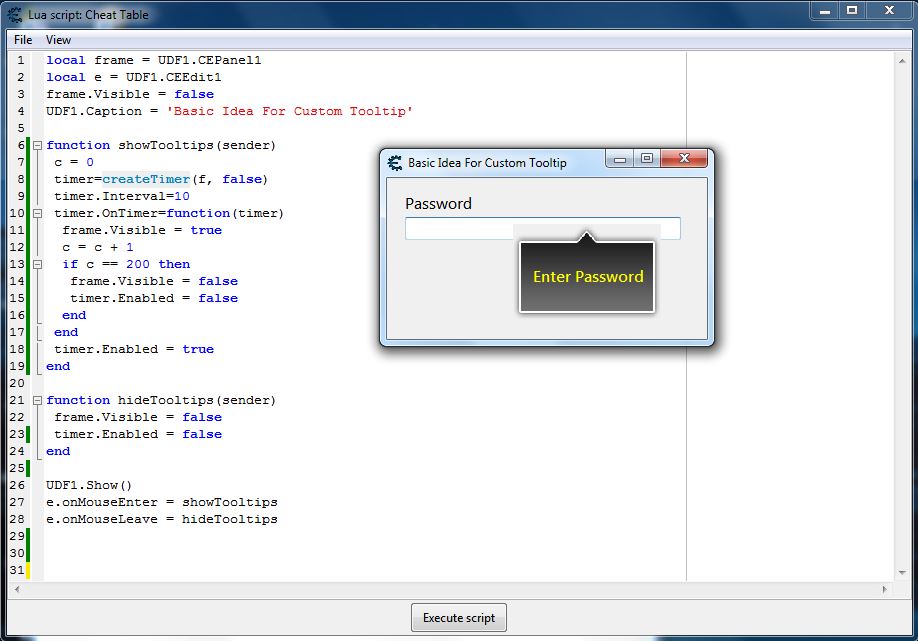Click the Cheat Engine icon in Lua script title bar
This screenshot has height=641, width=918.
(15, 13)
